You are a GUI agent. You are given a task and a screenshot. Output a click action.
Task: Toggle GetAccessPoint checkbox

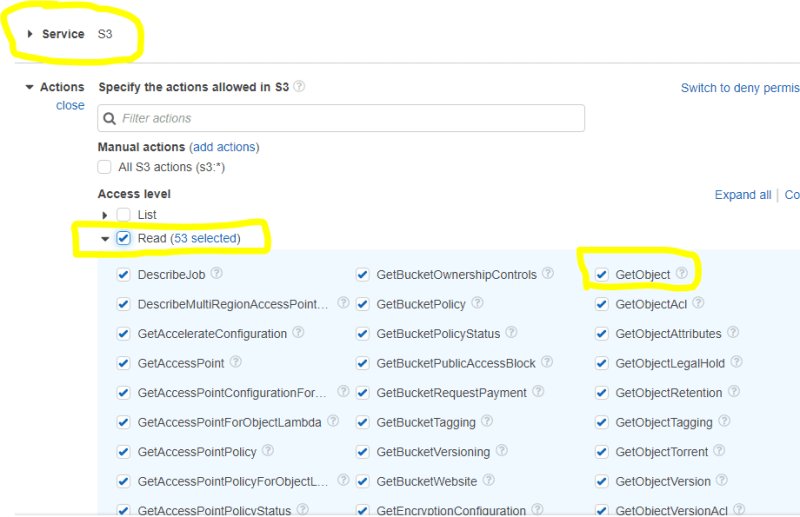[x=123, y=363]
